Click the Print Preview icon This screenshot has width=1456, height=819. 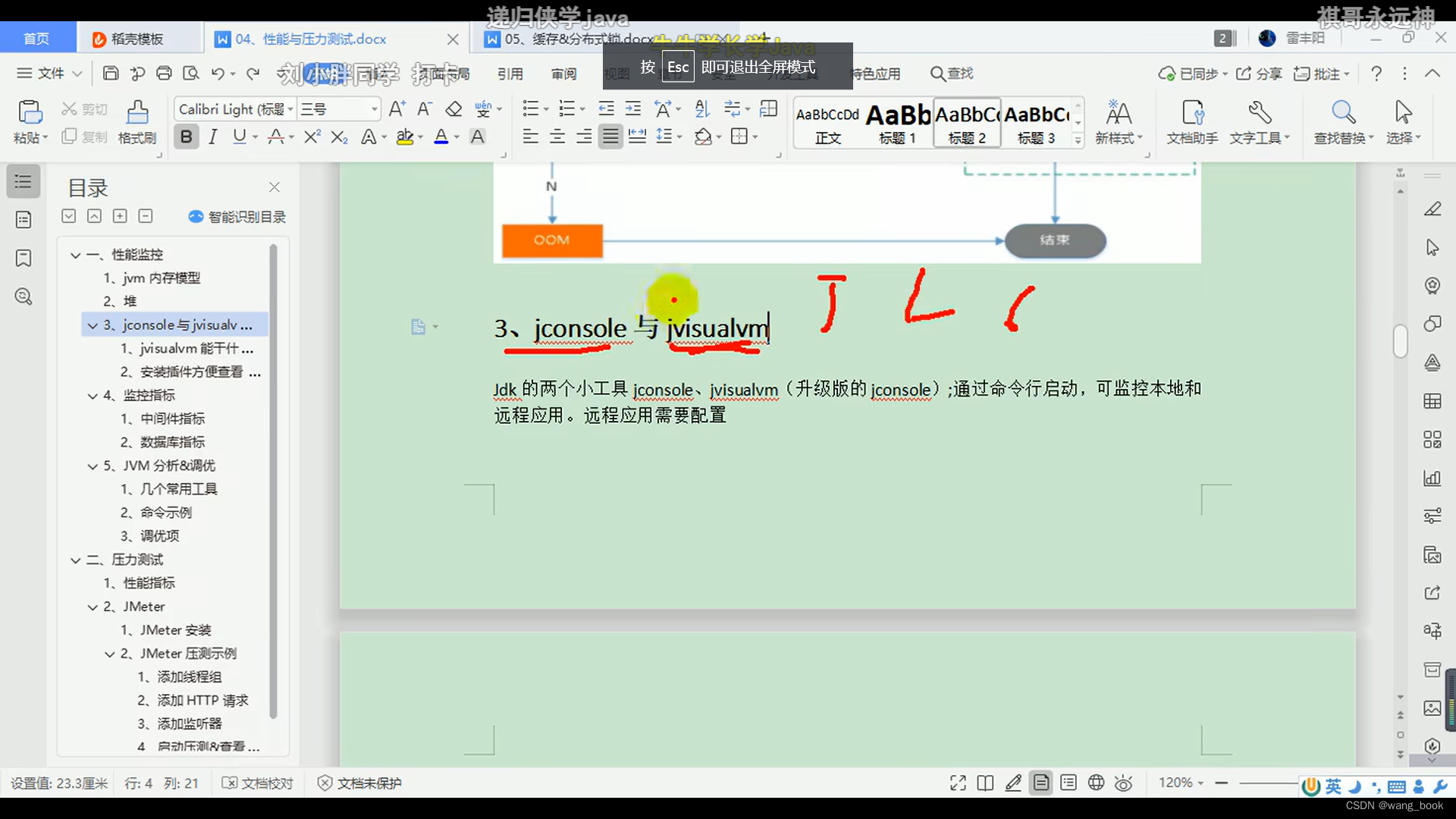coord(191,73)
